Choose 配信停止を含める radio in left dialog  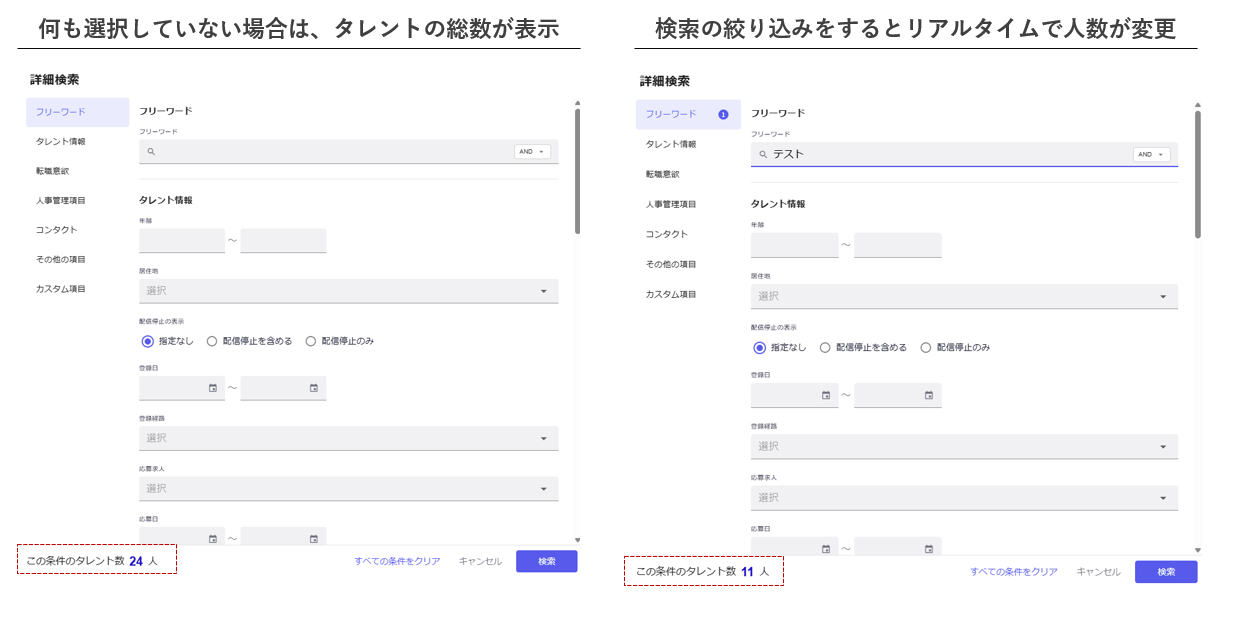212,341
